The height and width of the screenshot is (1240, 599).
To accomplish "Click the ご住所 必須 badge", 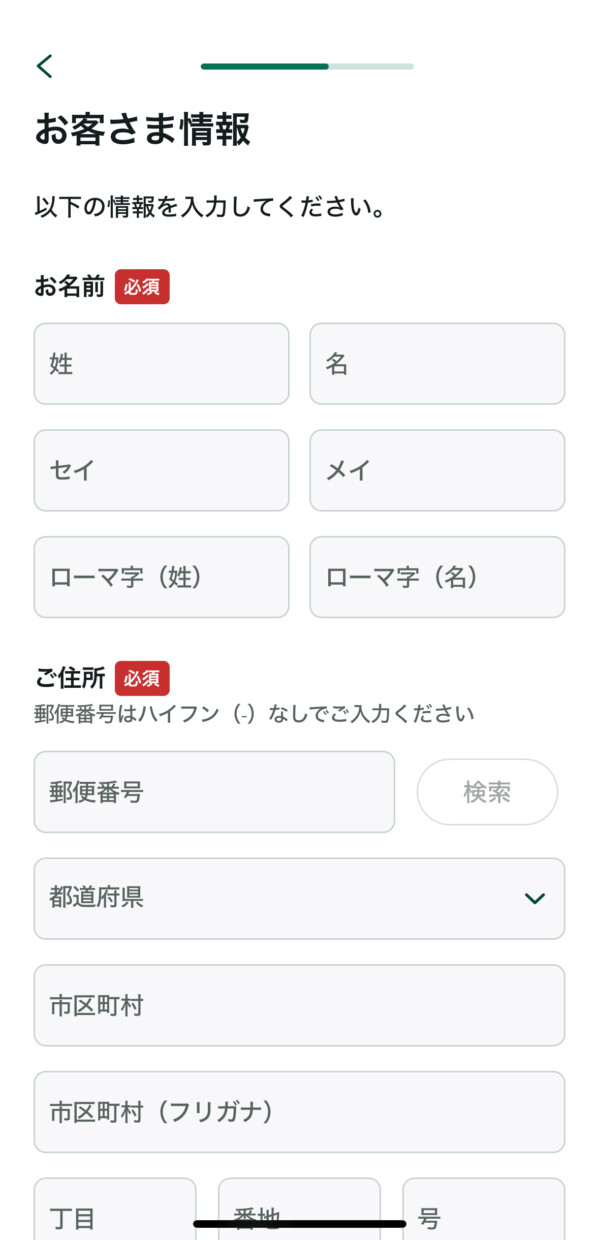I will click(142, 678).
